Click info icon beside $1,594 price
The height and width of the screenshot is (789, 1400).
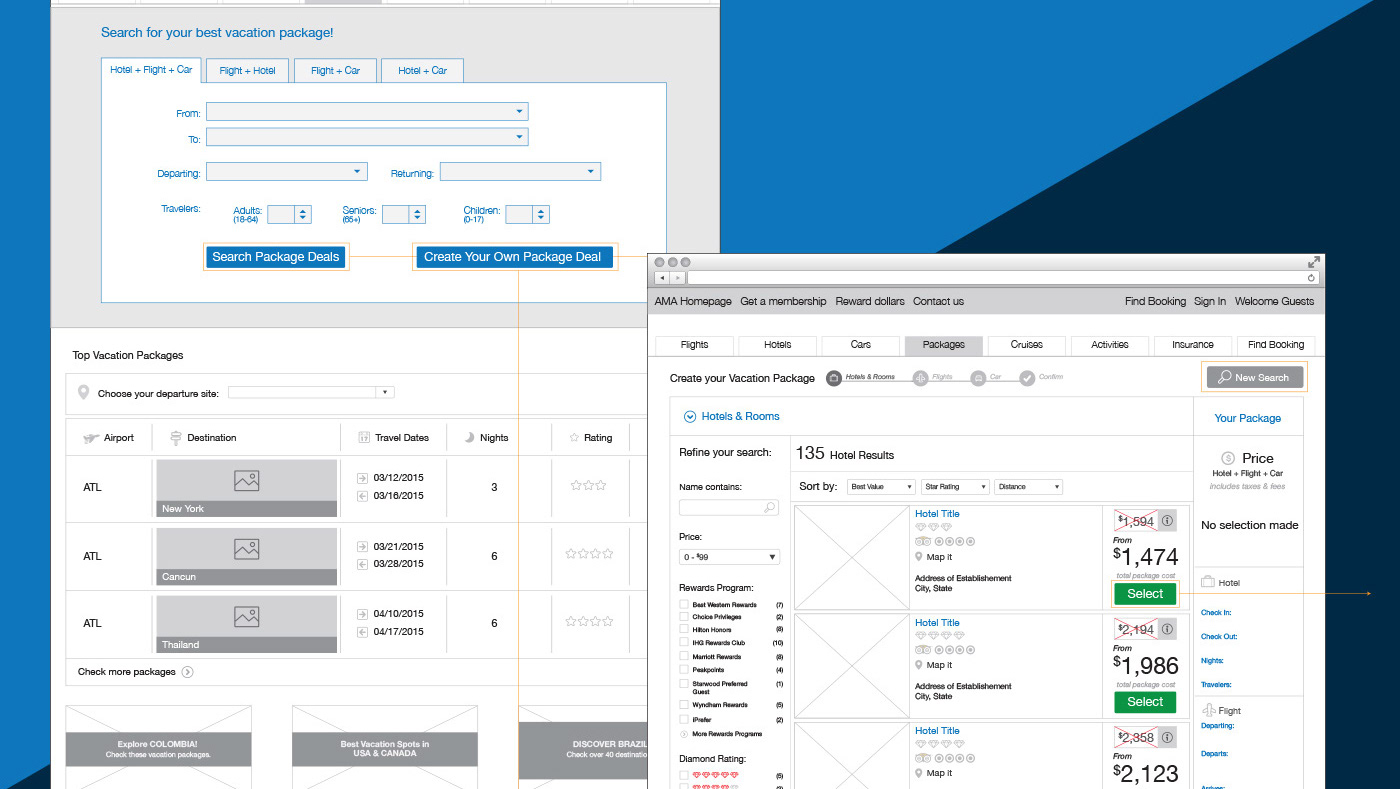point(1166,521)
